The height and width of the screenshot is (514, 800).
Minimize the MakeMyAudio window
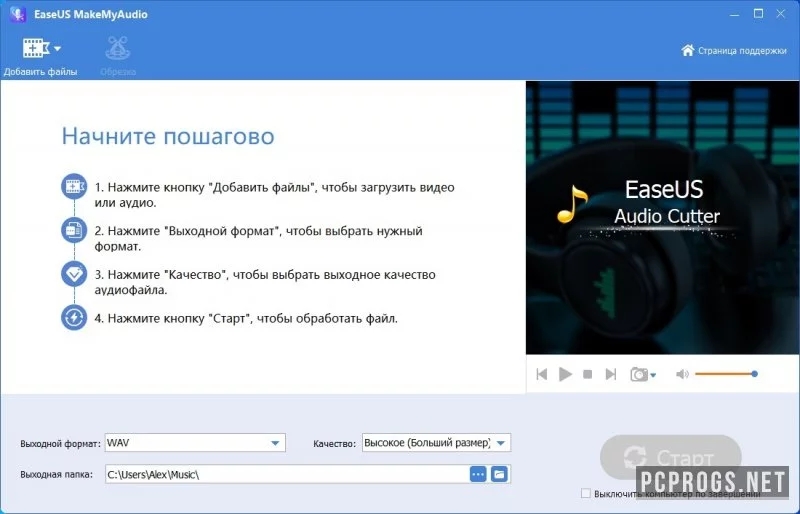[x=734, y=14]
